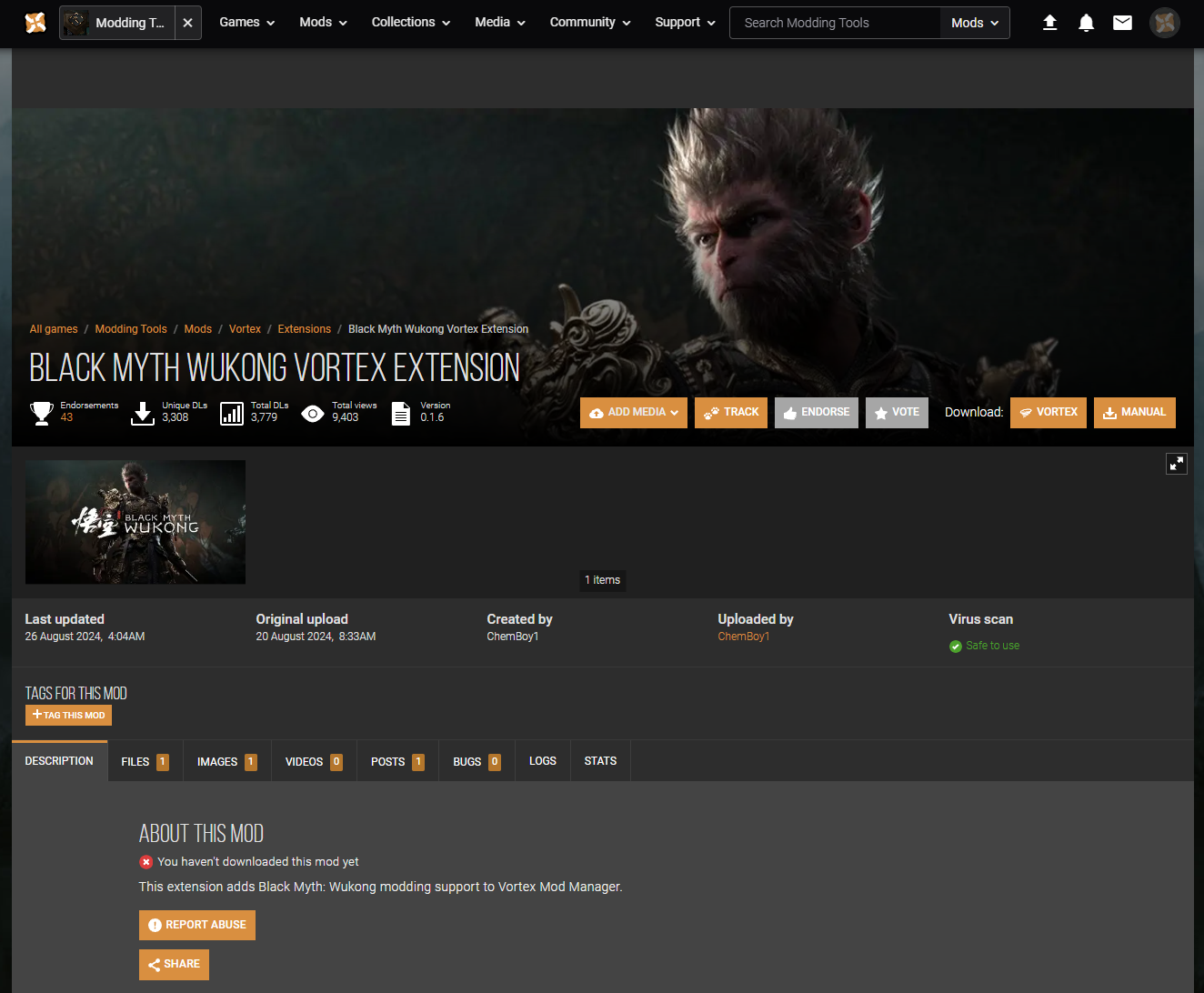The image size is (1204, 993).
Task: Switch to the Images tab
Action: click(227, 762)
